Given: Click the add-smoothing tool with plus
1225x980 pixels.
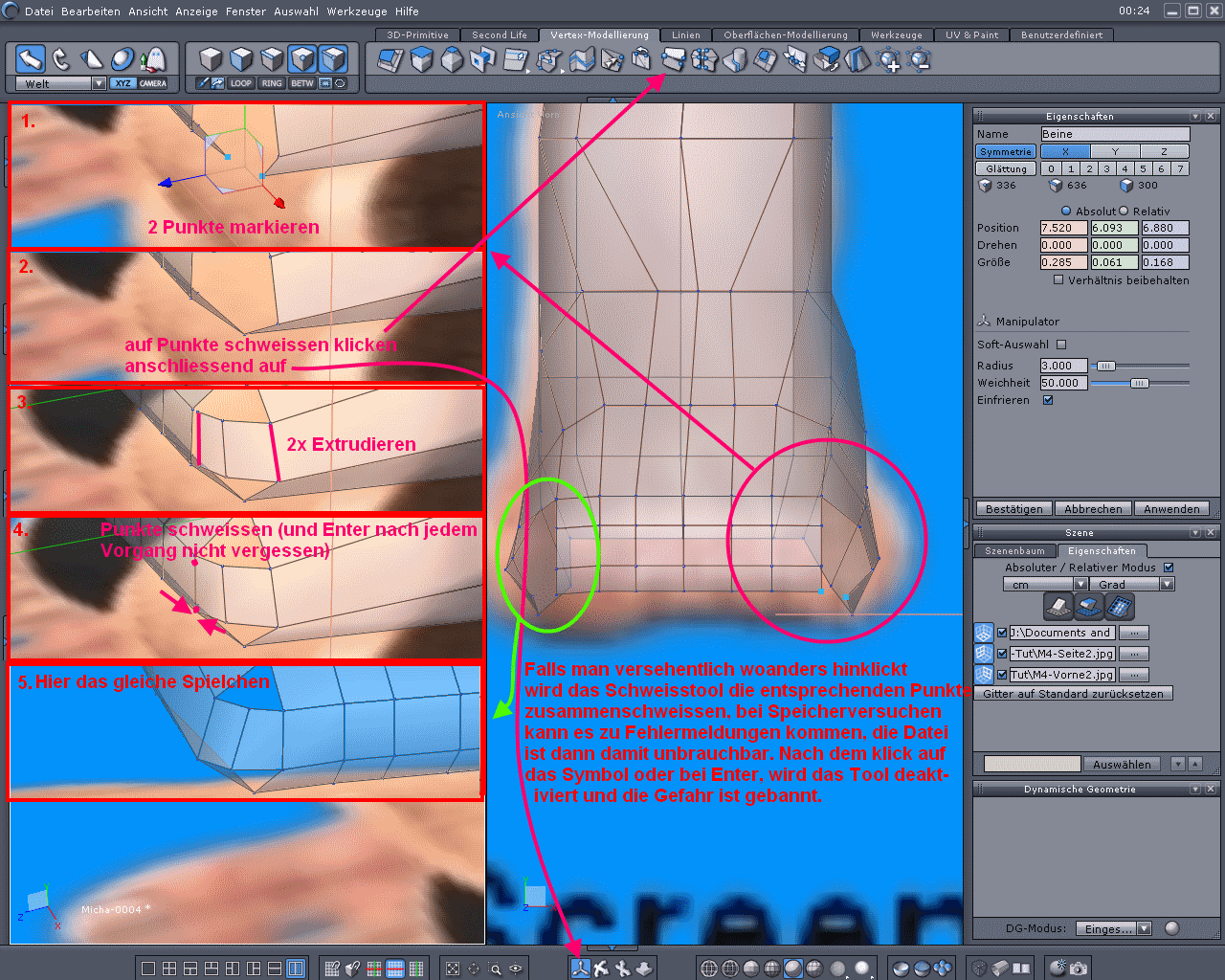Looking at the screenshot, I should coord(889,60).
